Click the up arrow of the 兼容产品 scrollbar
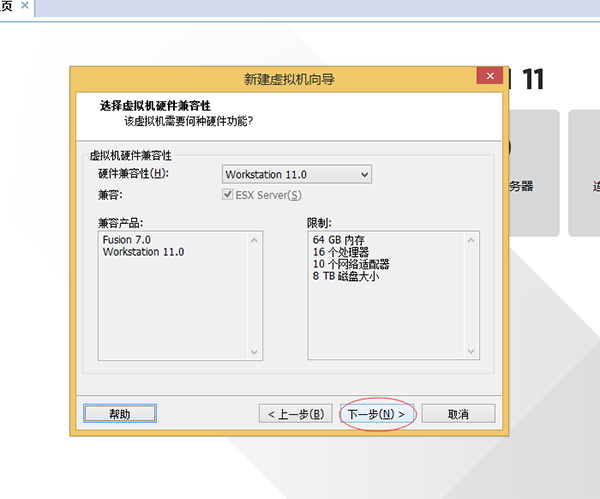 coord(254,240)
